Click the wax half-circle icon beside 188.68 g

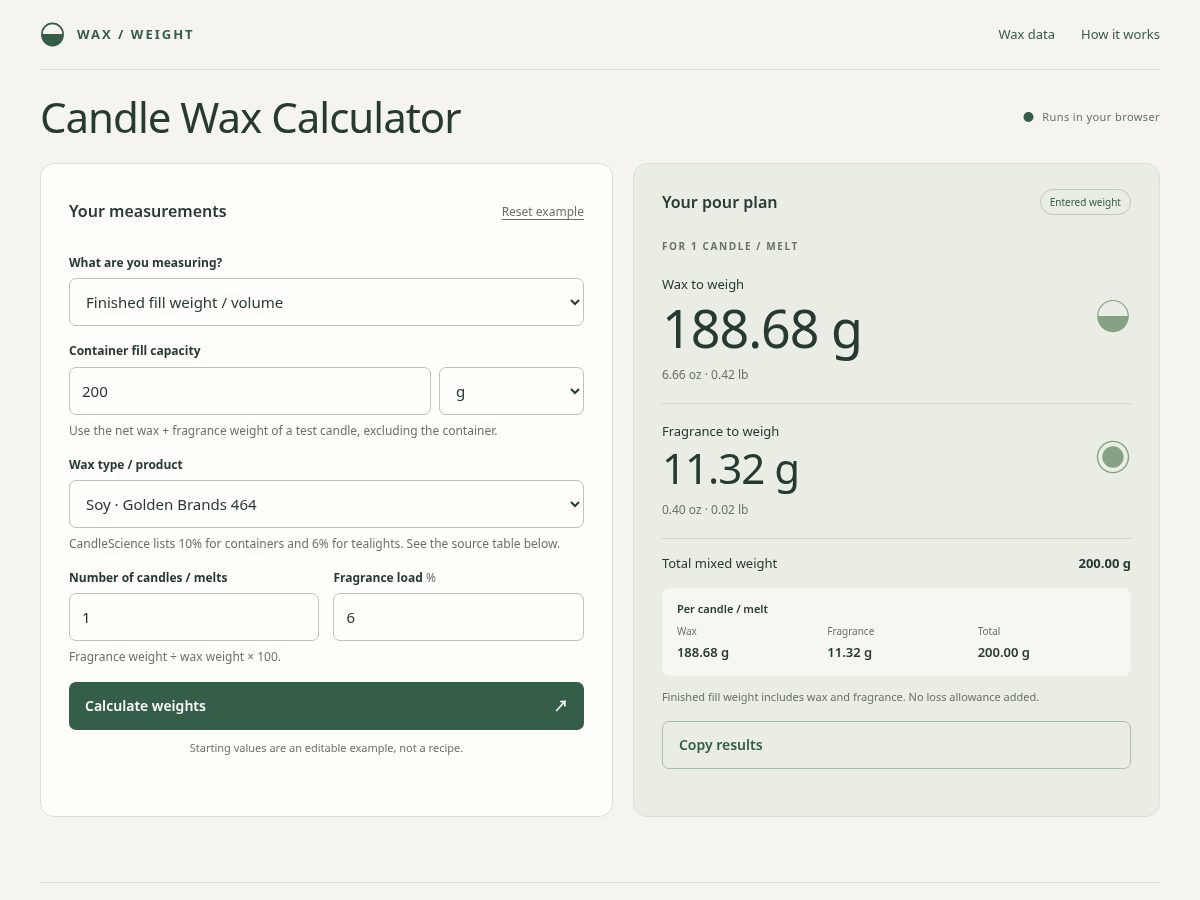pos(1113,316)
